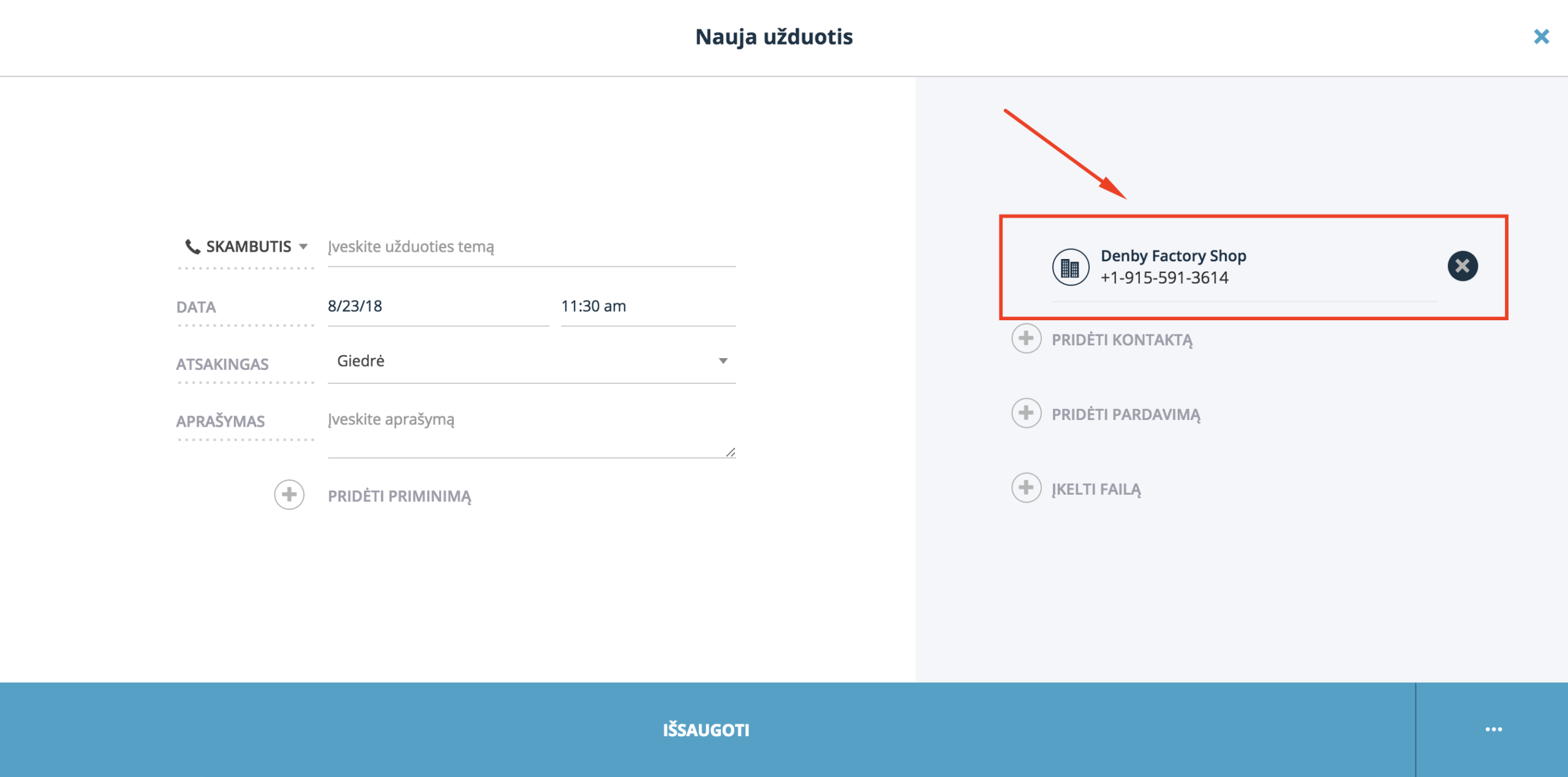Open the more options ellipsis button
1568x777 pixels.
[x=1493, y=730]
